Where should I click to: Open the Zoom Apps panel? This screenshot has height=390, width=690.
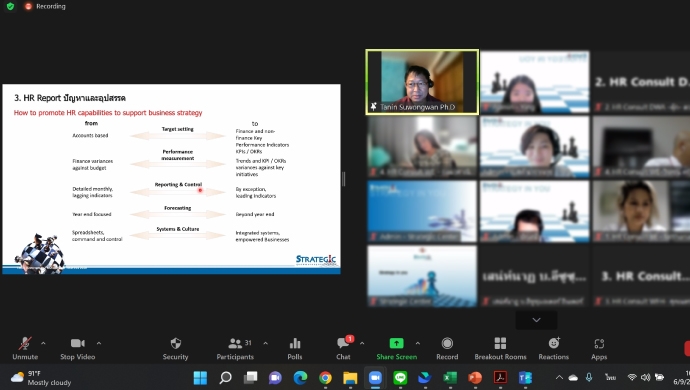coord(599,349)
